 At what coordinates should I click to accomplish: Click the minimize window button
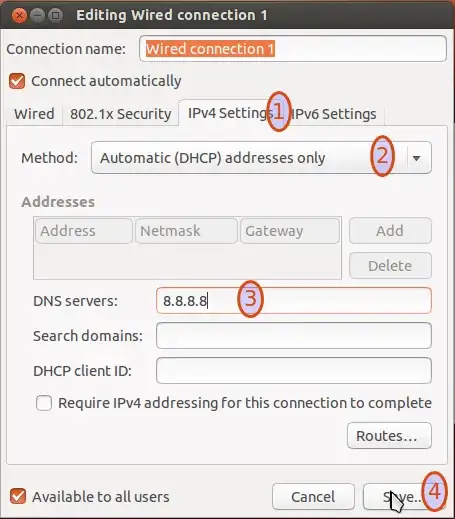click(x=37, y=16)
